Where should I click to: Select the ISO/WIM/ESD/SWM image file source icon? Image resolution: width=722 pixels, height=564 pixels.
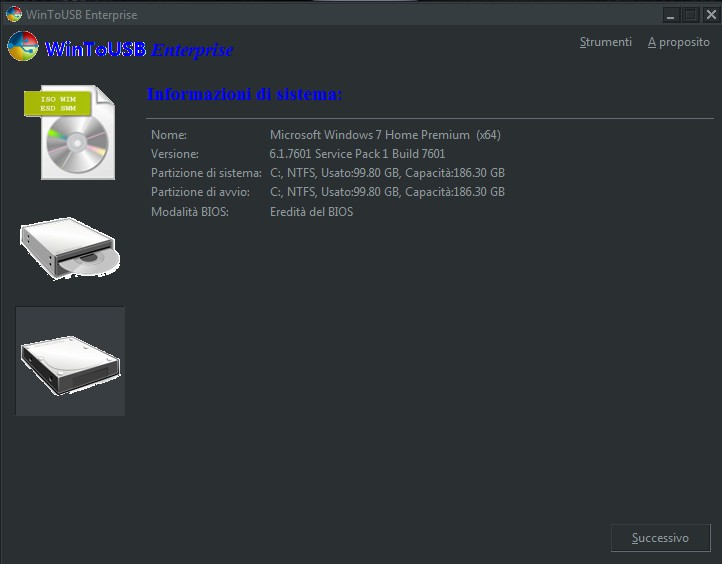[x=69, y=132]
